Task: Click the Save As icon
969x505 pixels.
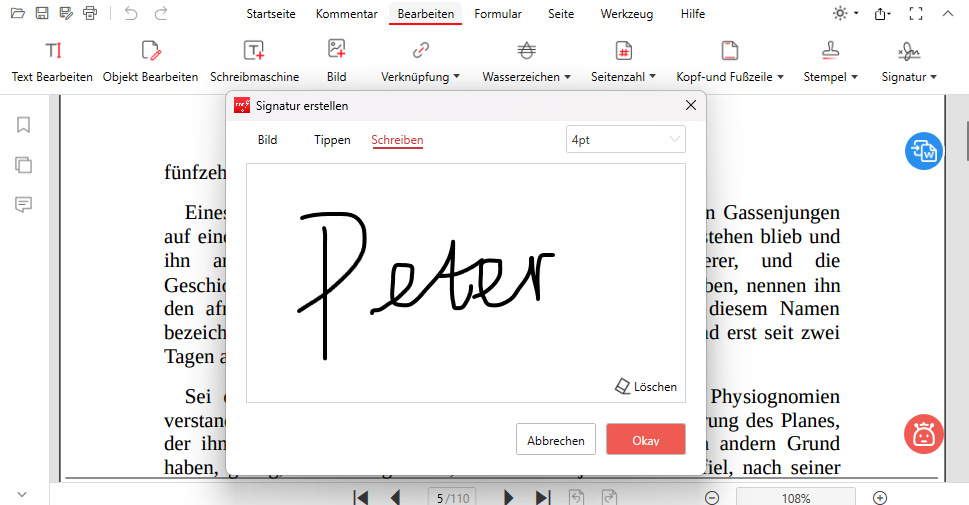Action: click(x=66, y=13)
